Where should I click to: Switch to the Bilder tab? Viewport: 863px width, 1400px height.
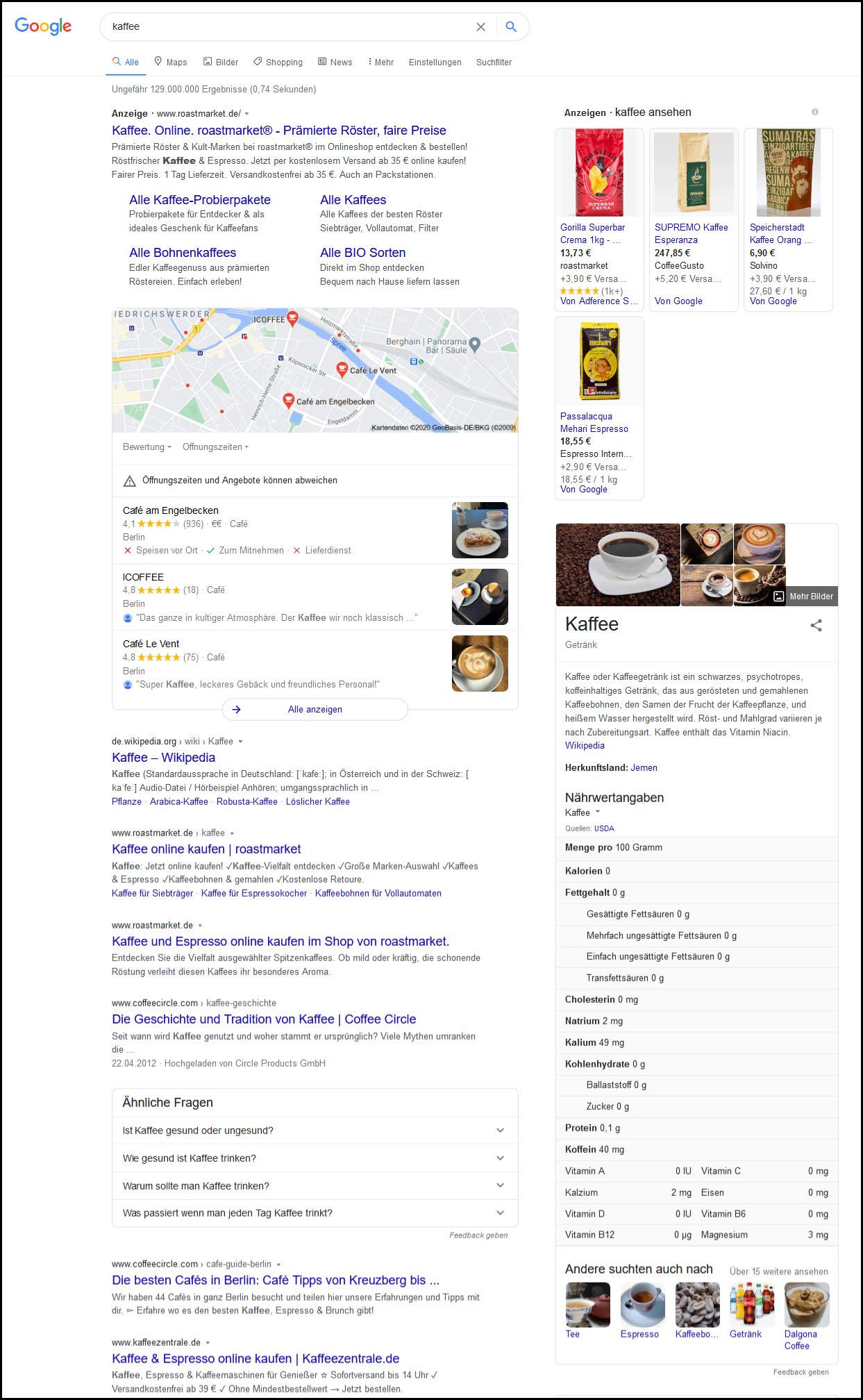(221, 62)
